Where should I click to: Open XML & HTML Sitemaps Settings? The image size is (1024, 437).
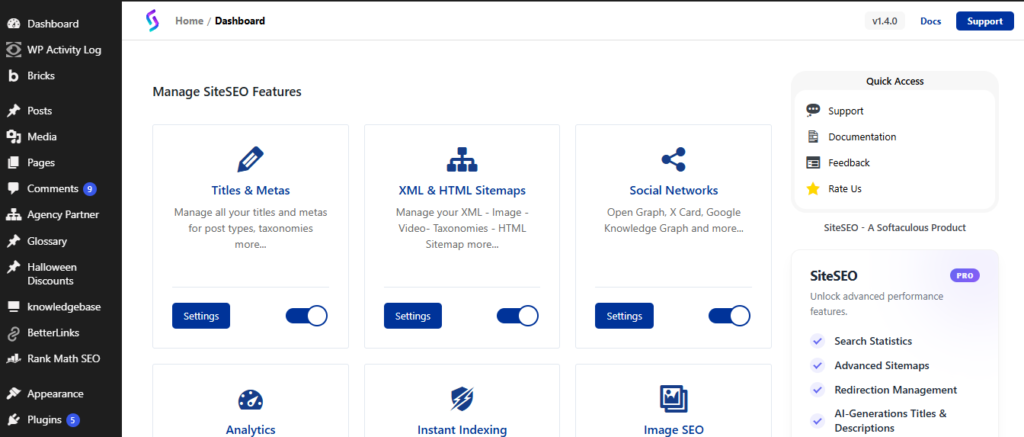pos(413,316)
